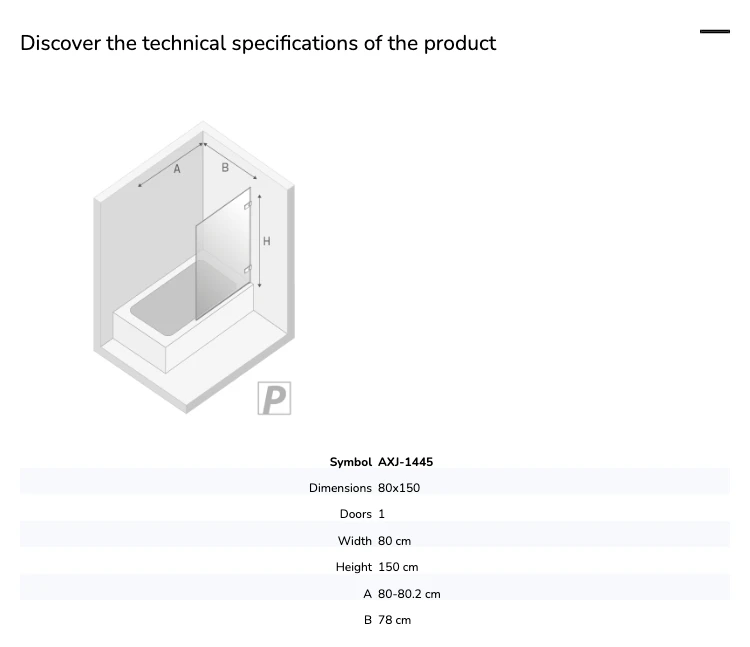Click the 'A' dimension label in the diagram
Viewport: 750px width, 647px height.
pos(177,169)
